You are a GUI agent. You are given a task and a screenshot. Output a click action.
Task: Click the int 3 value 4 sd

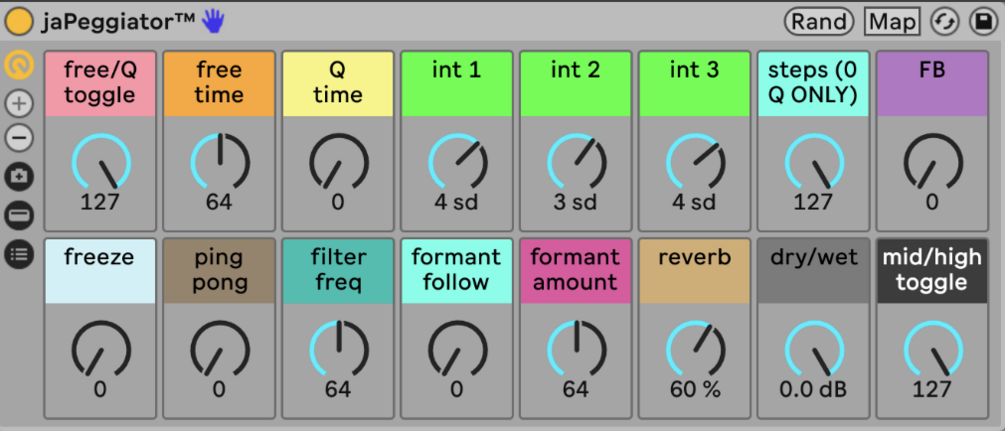[694, 202]
